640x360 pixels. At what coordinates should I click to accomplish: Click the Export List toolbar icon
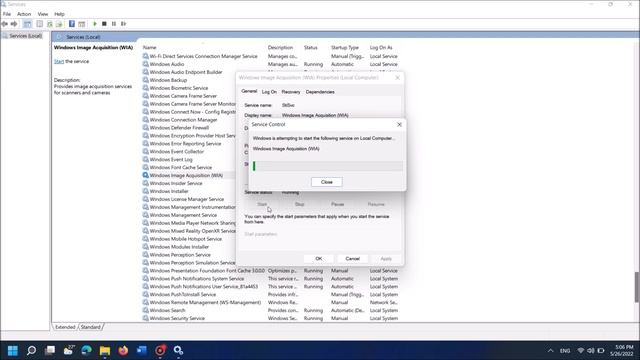[59, 24]
